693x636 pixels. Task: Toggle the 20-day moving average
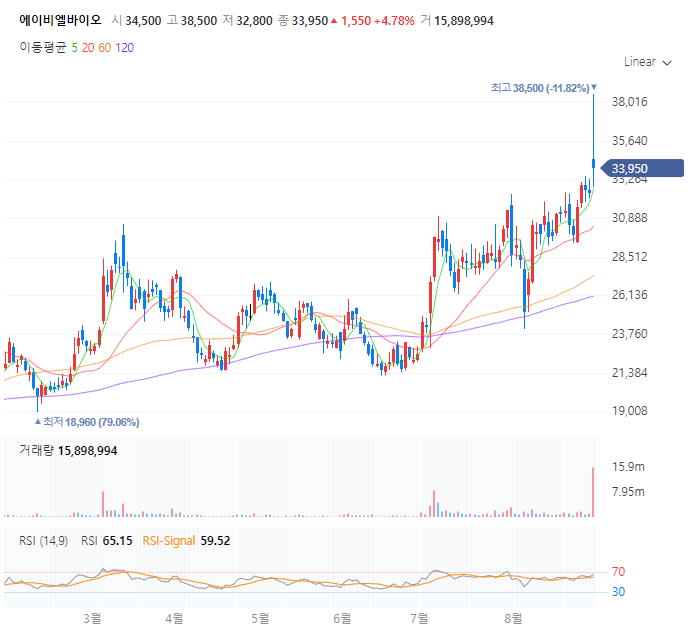click(x=88, y=48)
